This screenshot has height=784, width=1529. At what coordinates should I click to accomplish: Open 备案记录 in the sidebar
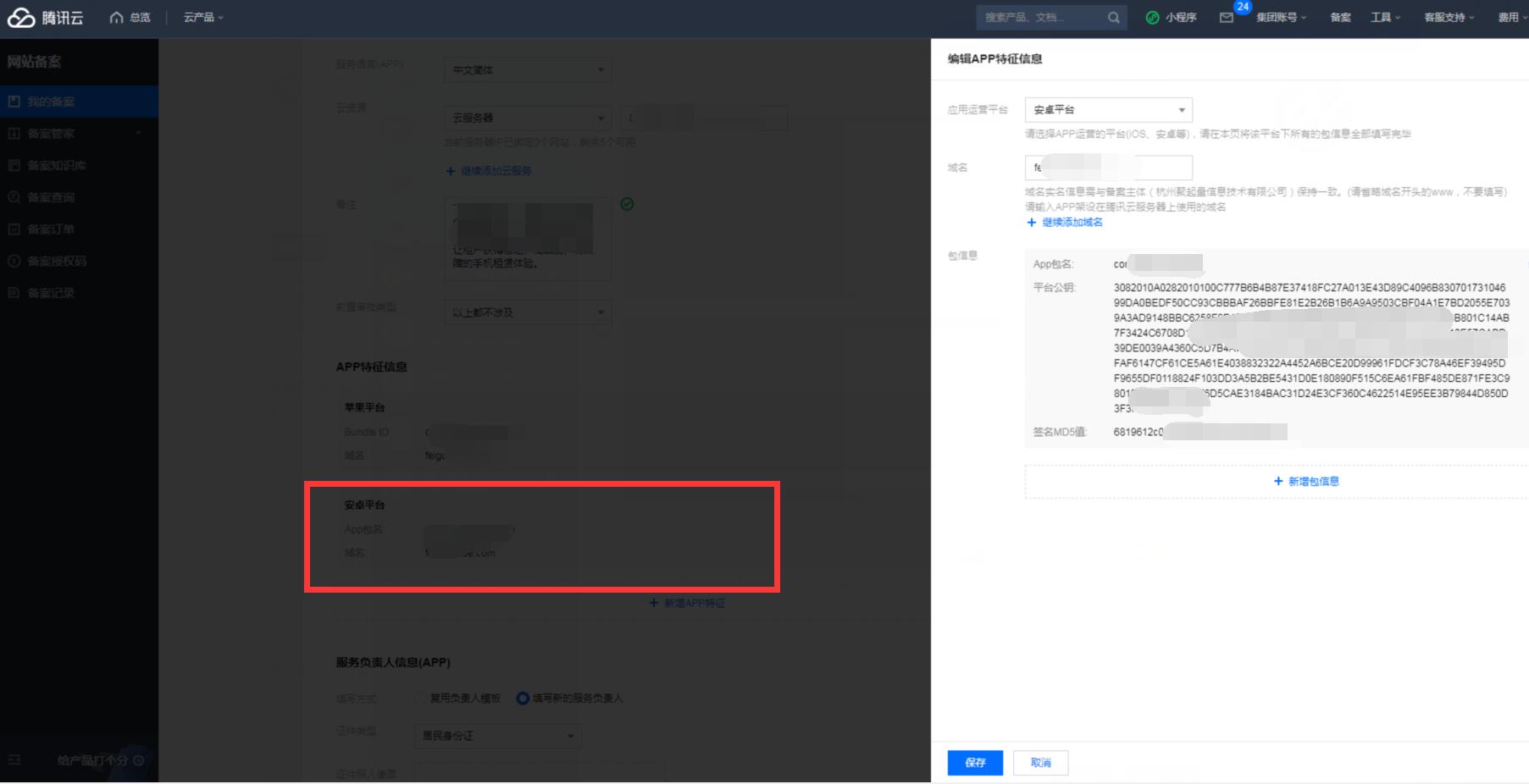click(x=79, y=293)
